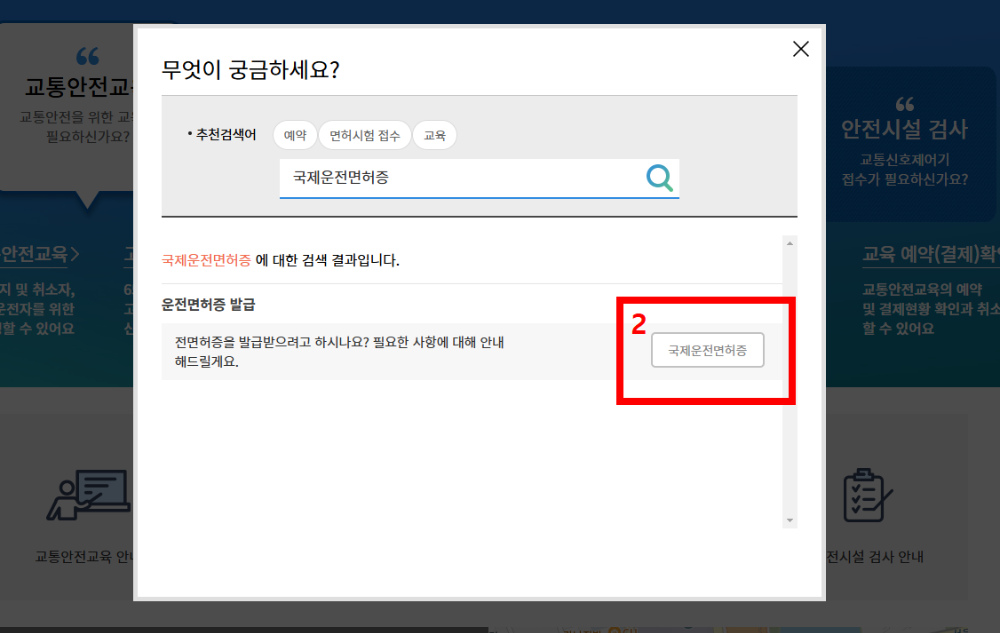This screenshot has height=633, width=1000.
Task: Close the 무엇이 궁금하세요 search dialog
Action: click(x=800, y=48)
